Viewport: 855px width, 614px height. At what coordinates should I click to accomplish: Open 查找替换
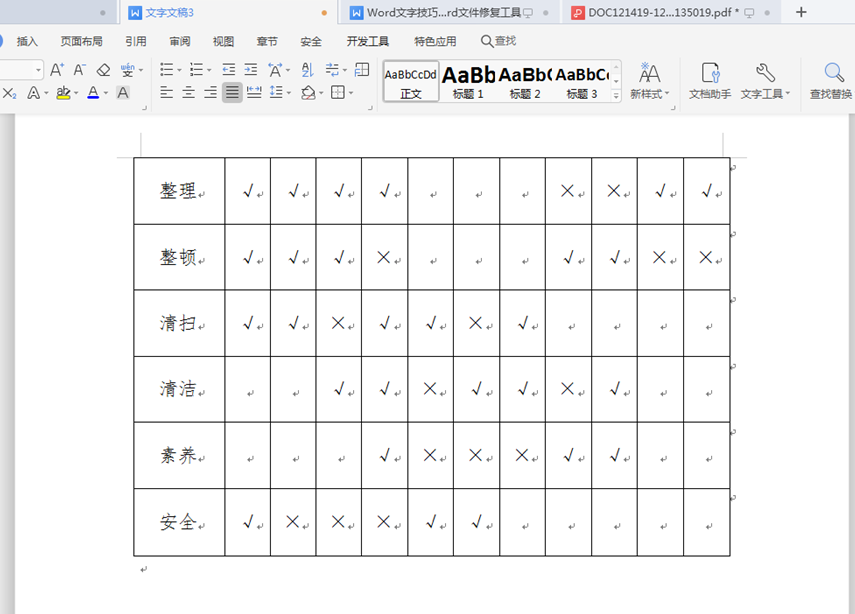[x=831, y=81]
